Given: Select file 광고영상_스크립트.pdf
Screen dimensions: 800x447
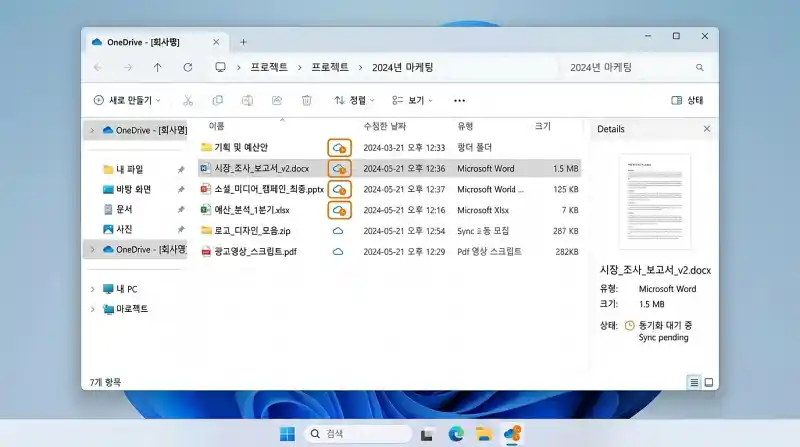Looking at the screenshot, I should pyautogui.click(x=255, y=252).
